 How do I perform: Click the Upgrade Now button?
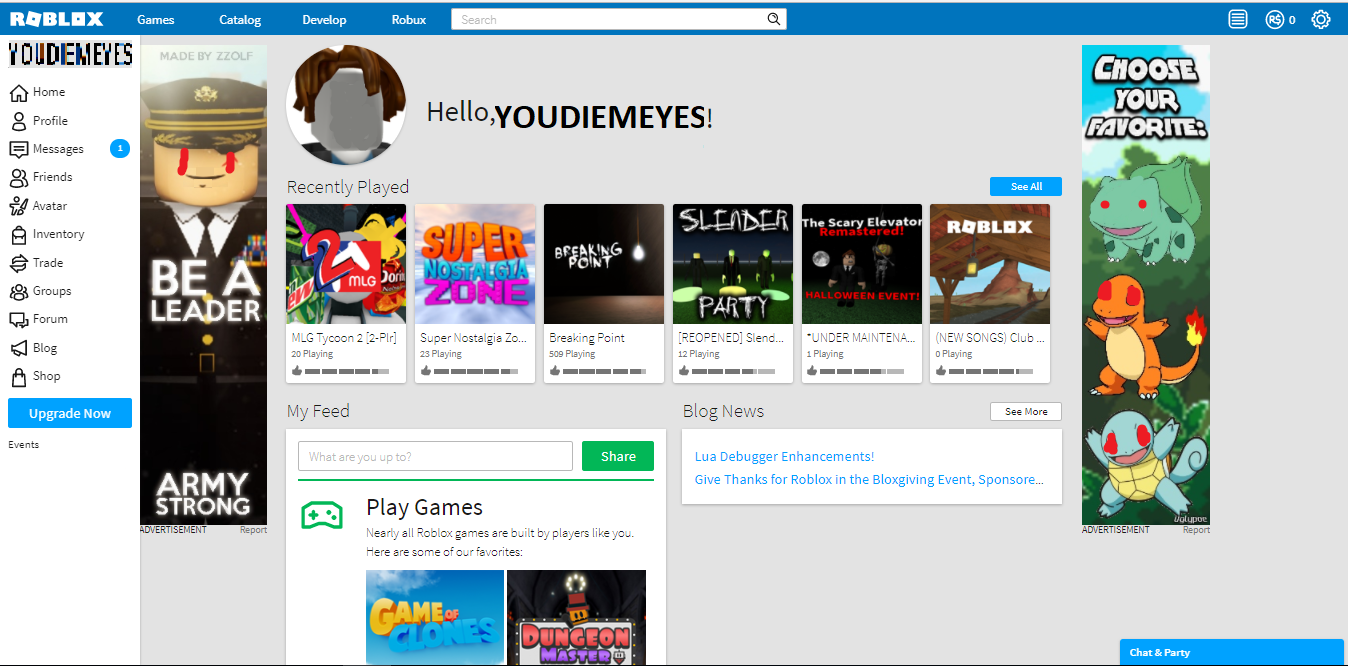(70, 413)
